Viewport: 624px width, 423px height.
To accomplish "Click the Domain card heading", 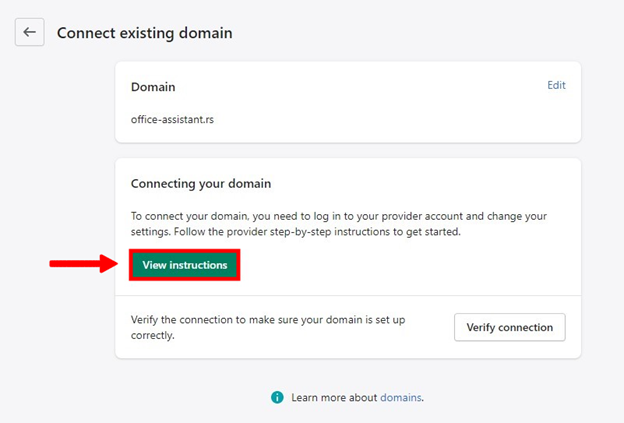I will (x=153, y=88).
